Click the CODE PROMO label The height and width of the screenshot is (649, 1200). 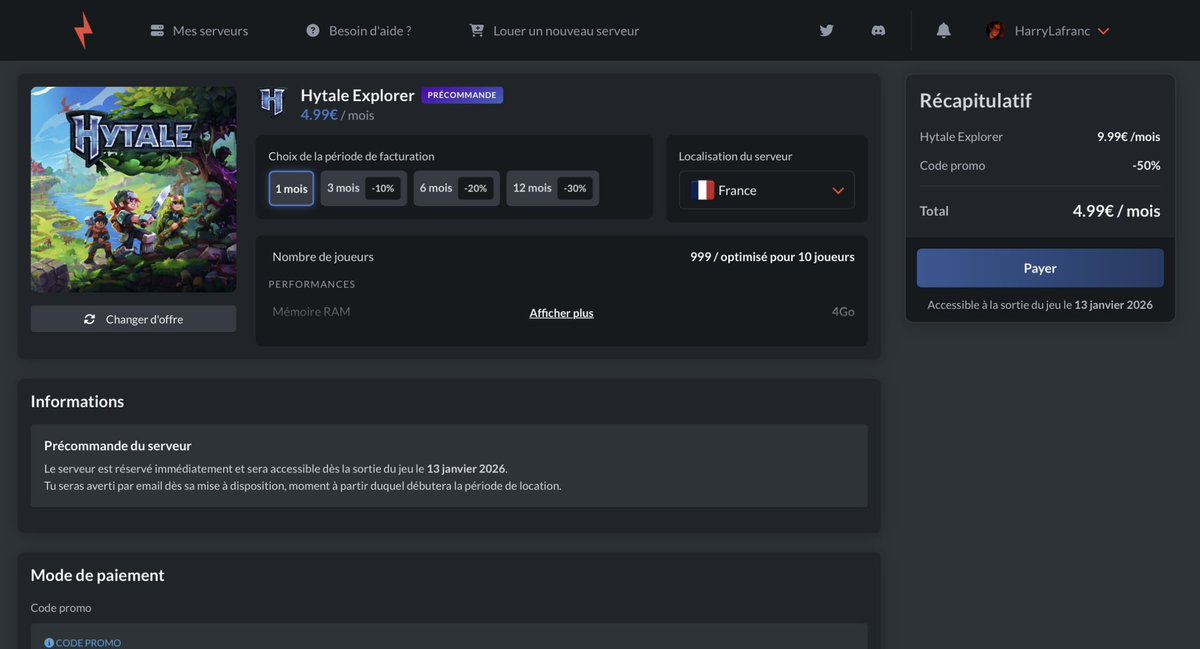point(88,643)
